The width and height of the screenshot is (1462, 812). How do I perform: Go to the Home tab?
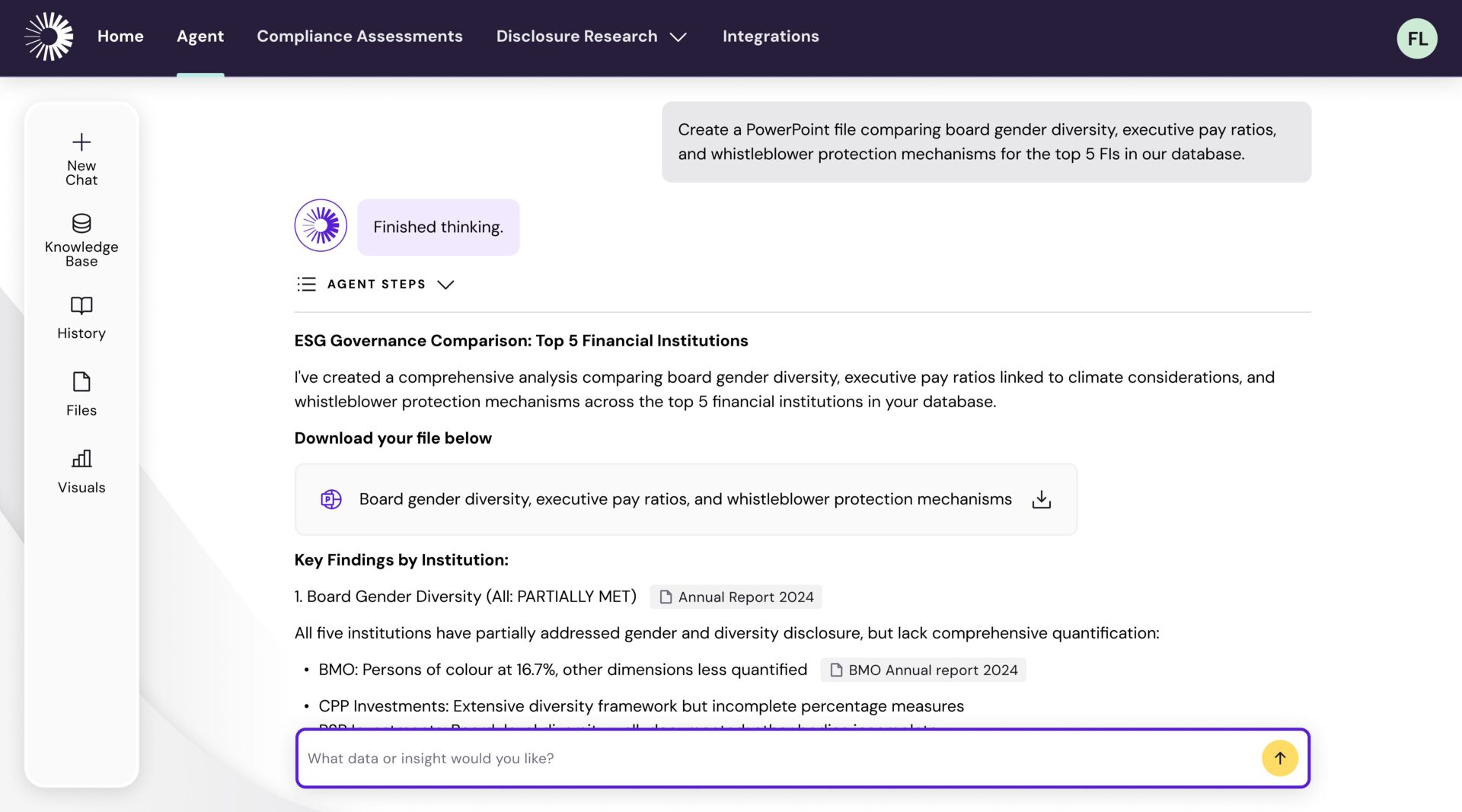pyautogui.click(x=120, y=37)
